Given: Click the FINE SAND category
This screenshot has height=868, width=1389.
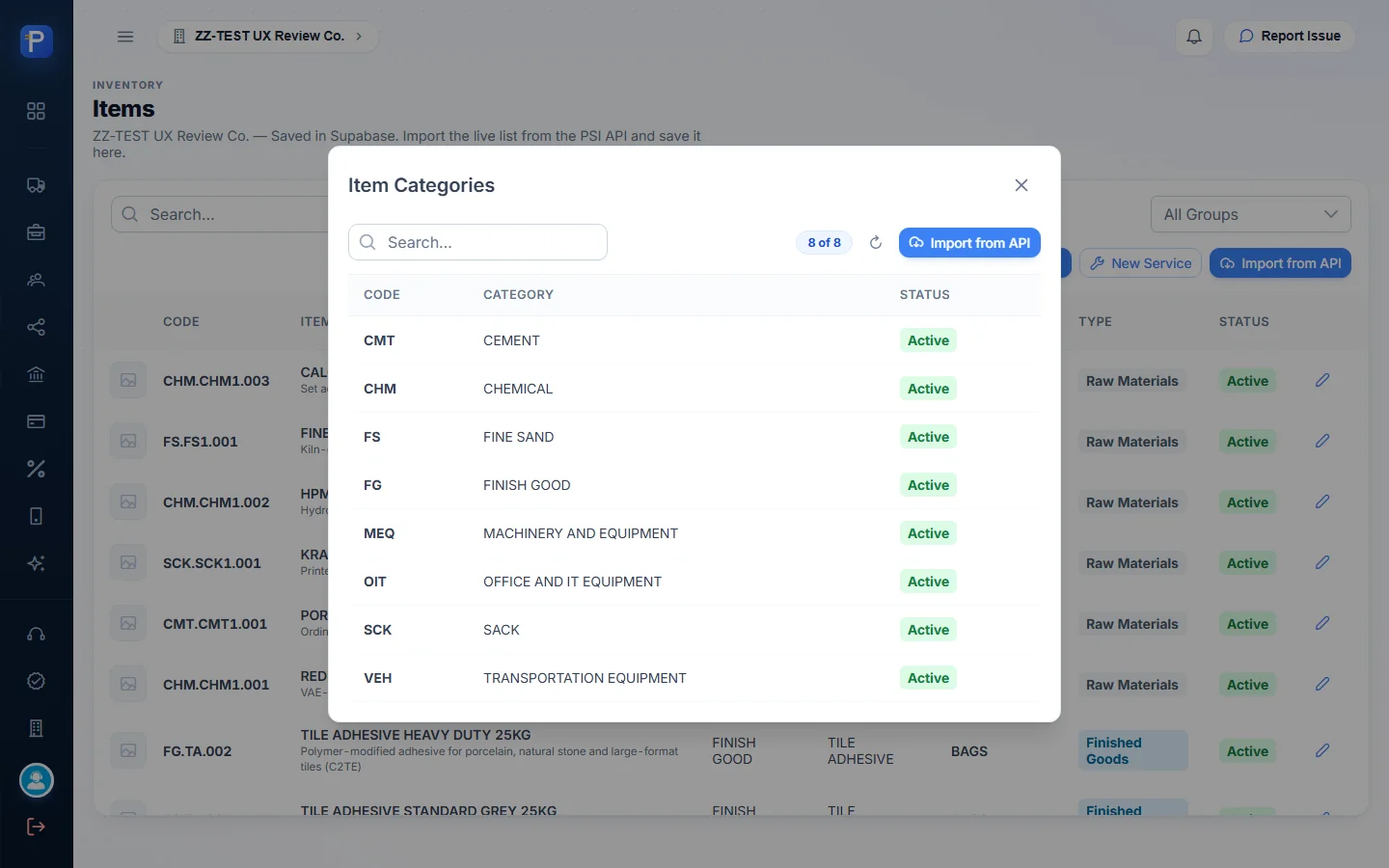Looking at the screenshot, I should [x=518, y=437].
